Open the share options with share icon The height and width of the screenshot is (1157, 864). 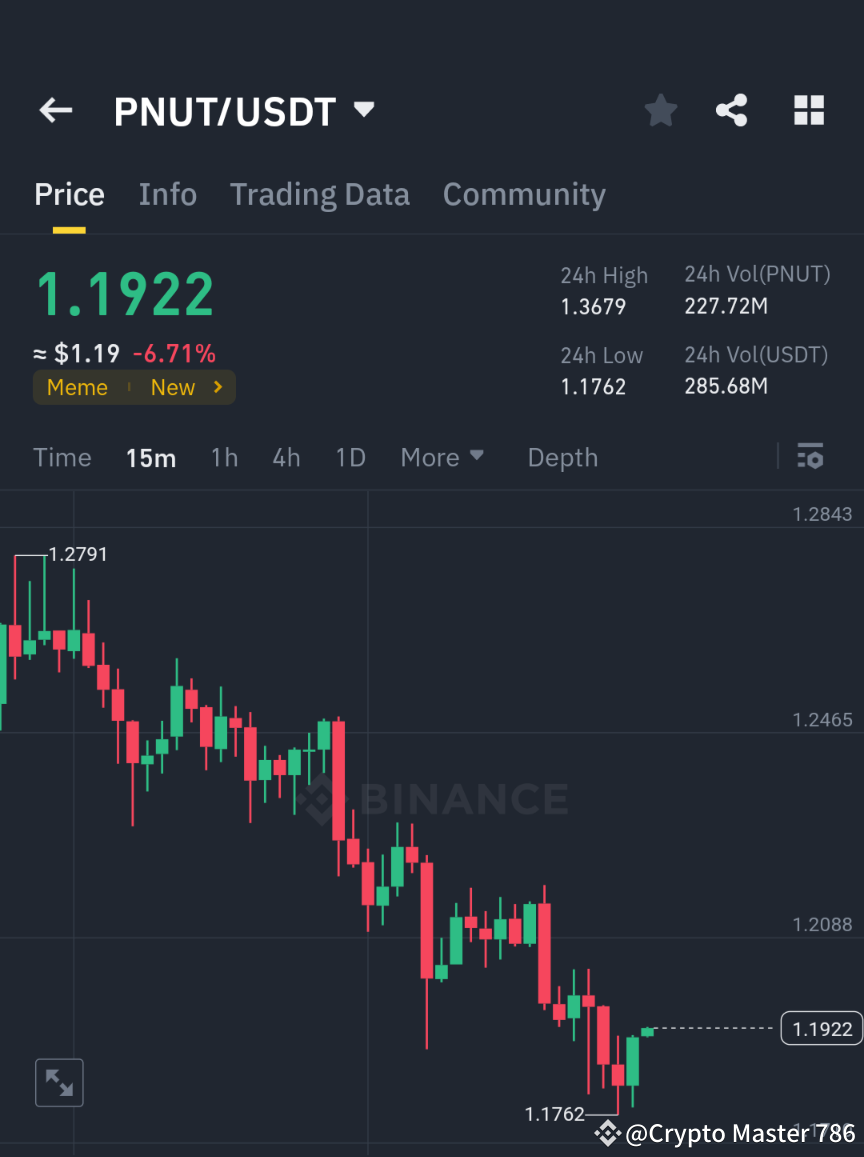(732, 110)
